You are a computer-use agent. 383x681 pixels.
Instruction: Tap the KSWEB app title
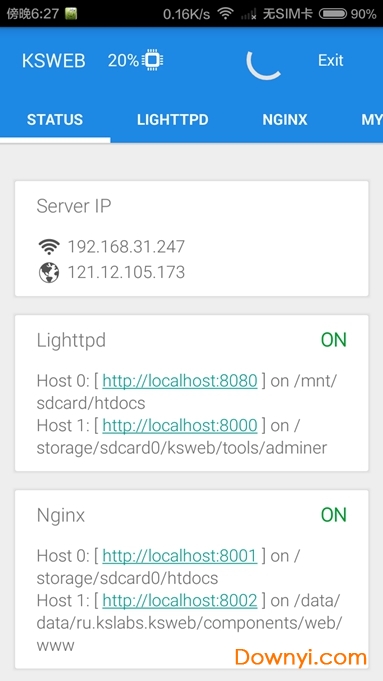point(54,61)
